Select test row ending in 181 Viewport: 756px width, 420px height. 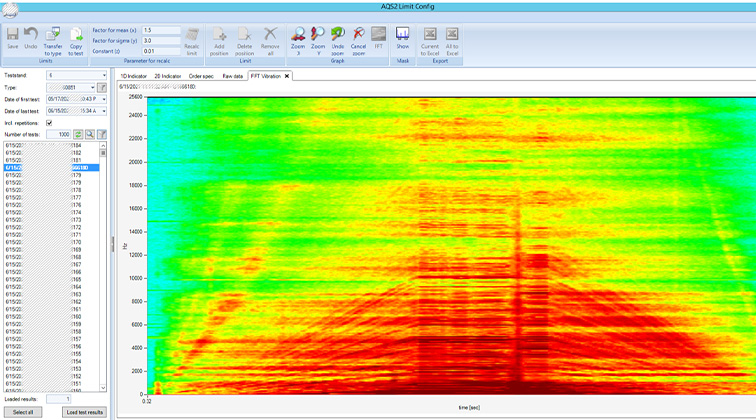click(x=52, y=160)
